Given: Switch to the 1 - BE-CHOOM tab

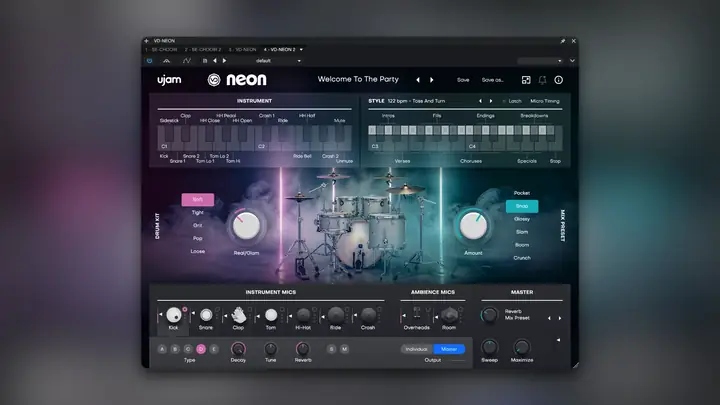Looking at the screenshot, I should pyautogui.click(x=161, y=50).
